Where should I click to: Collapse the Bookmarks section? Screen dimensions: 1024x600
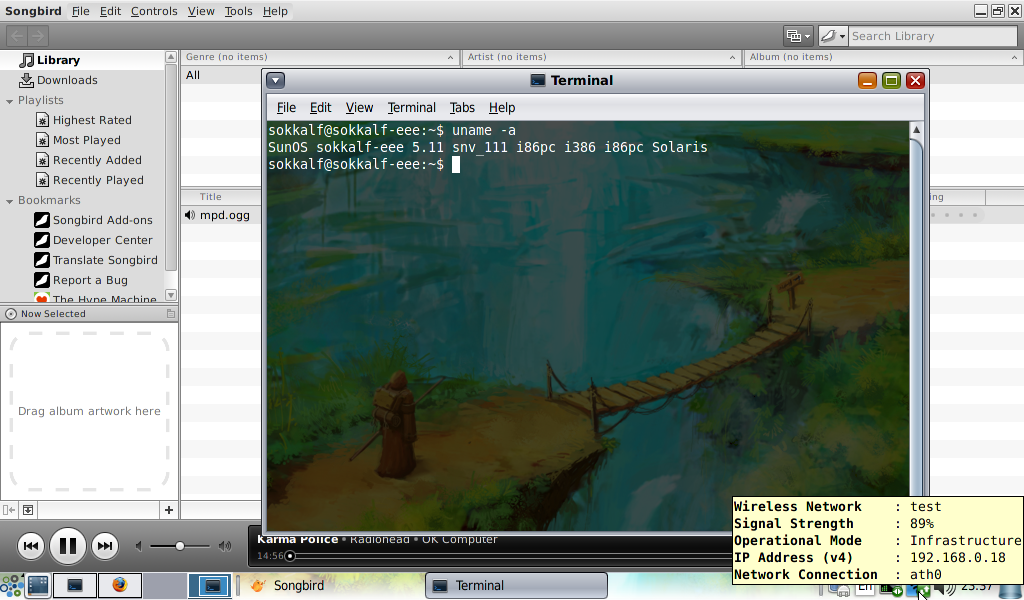[x=9, y=201]
